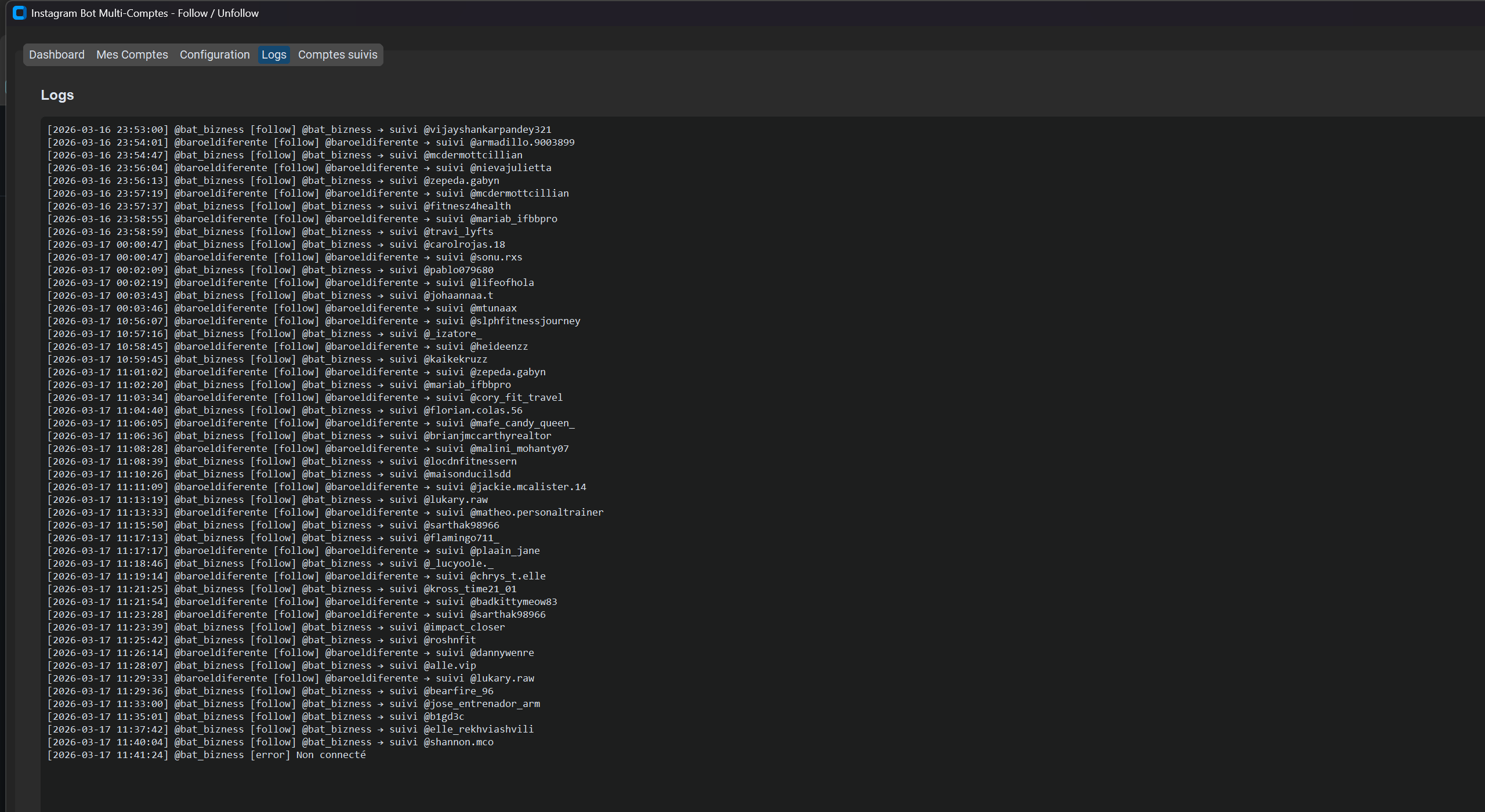Click the first log entry for @vijayshankarpandey321
Screen dimensions: 1485x812
(299, 129)
